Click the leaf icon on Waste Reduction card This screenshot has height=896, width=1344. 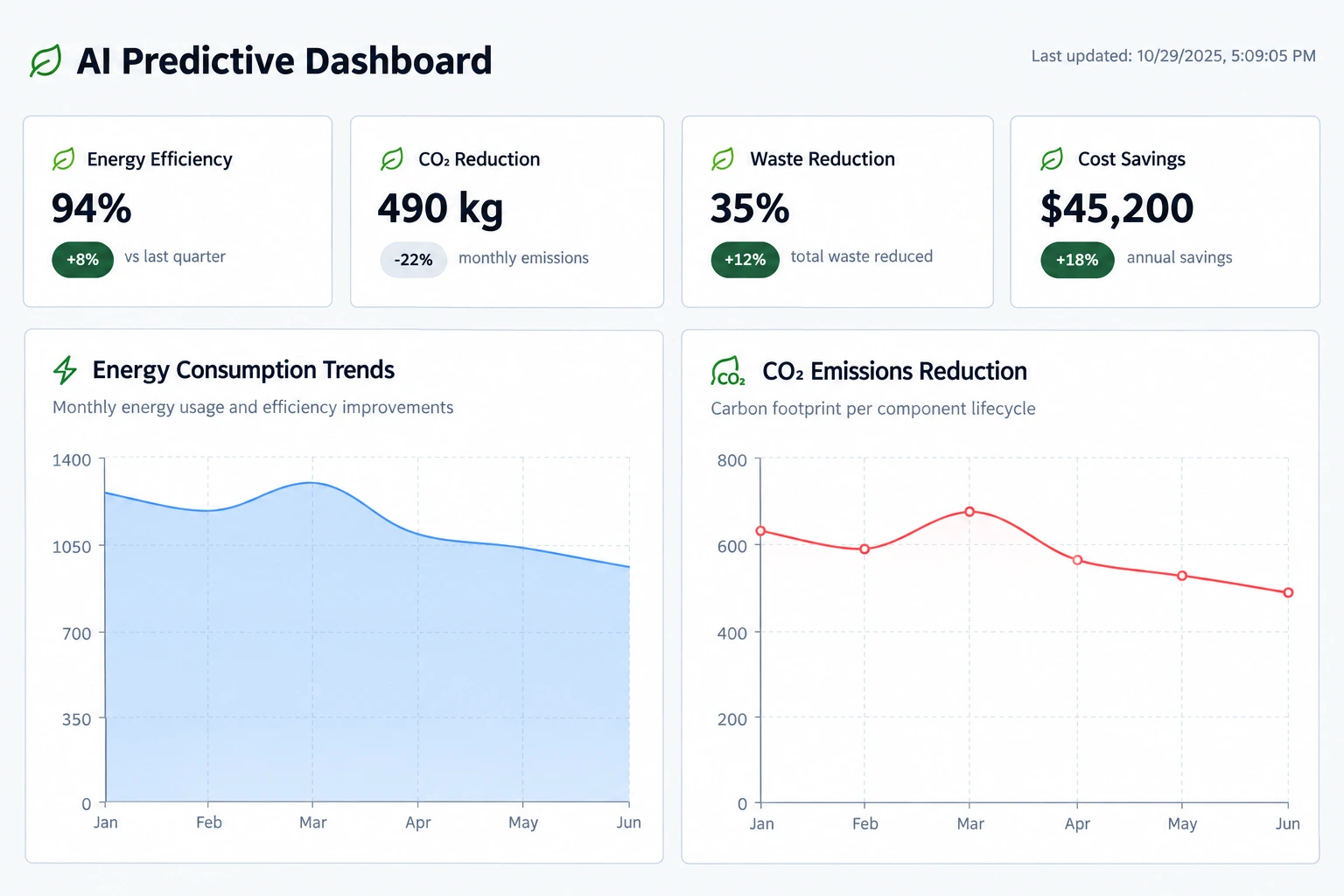point(723,159)
